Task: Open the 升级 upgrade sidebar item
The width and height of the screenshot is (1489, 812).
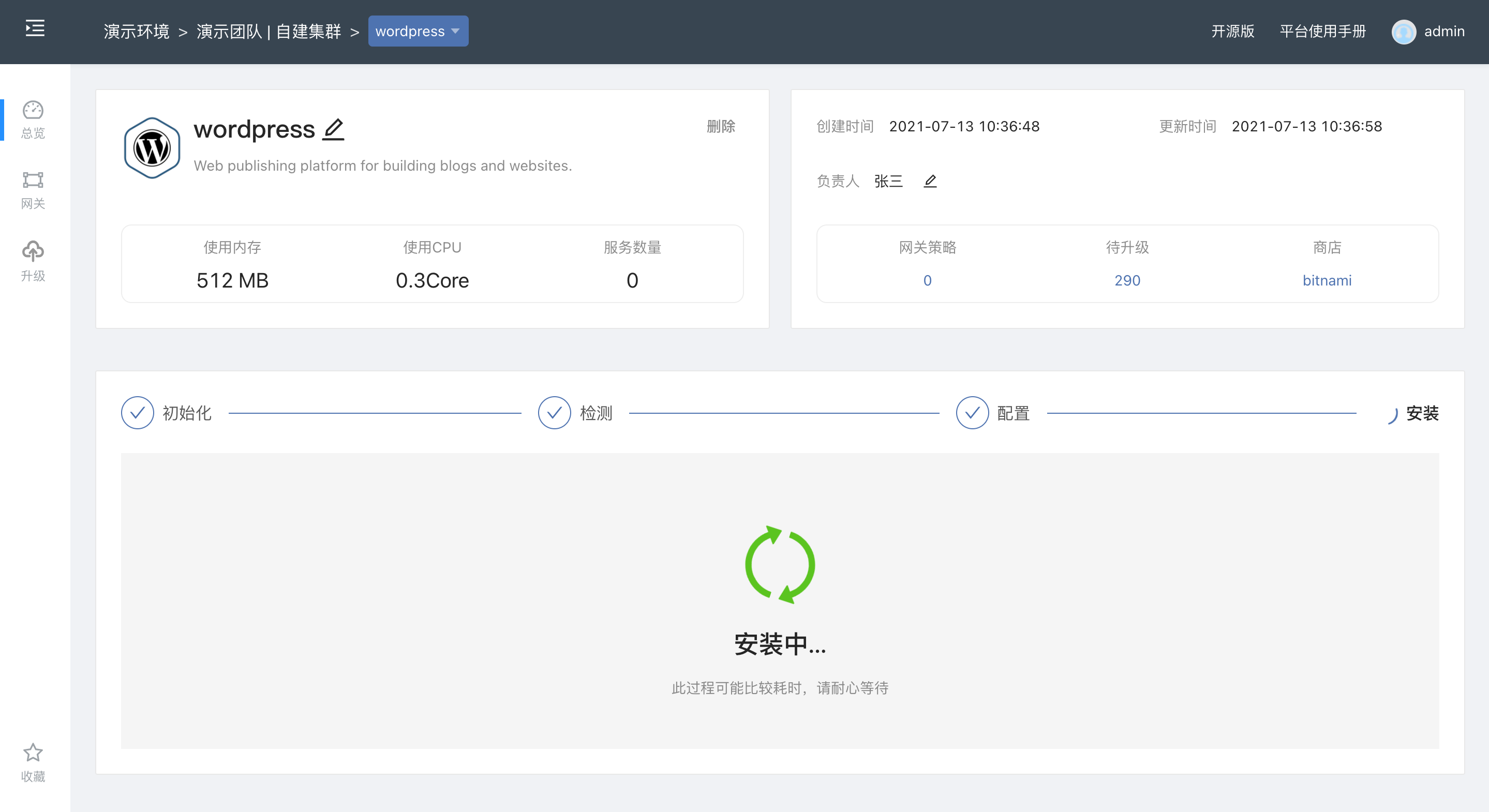Action: coord(33,261)
